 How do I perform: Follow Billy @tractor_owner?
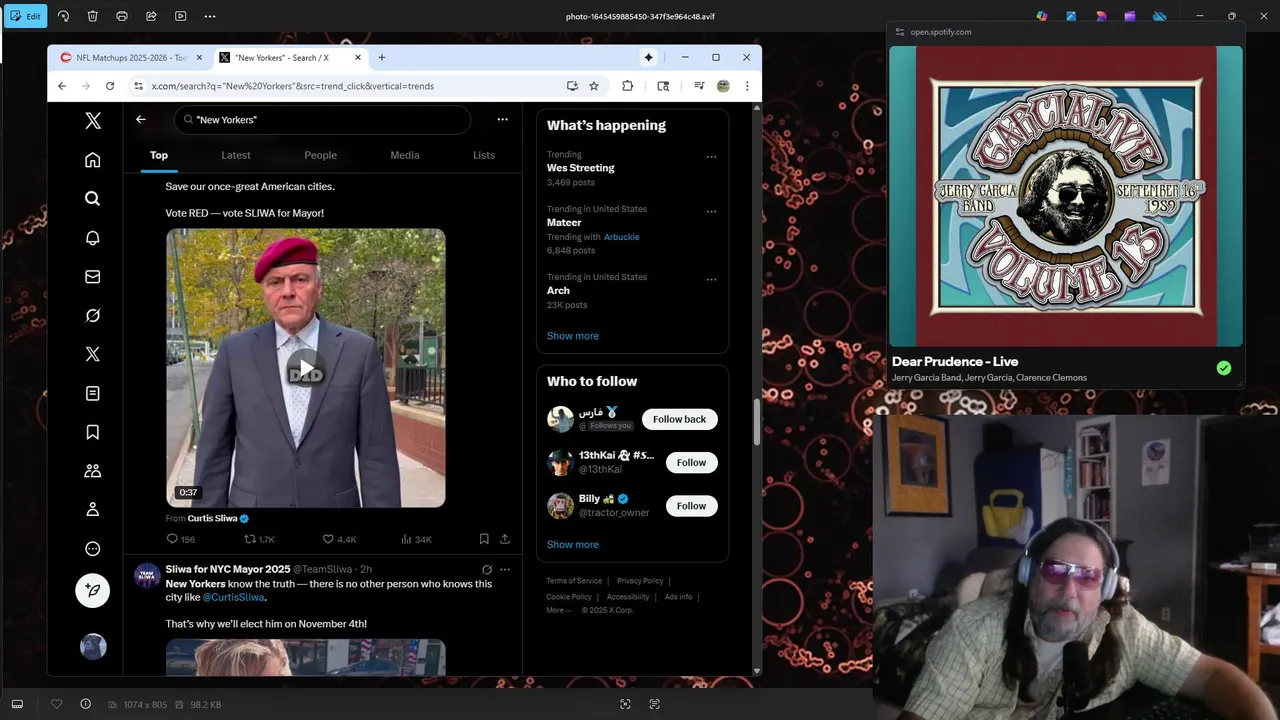[691, 506]
